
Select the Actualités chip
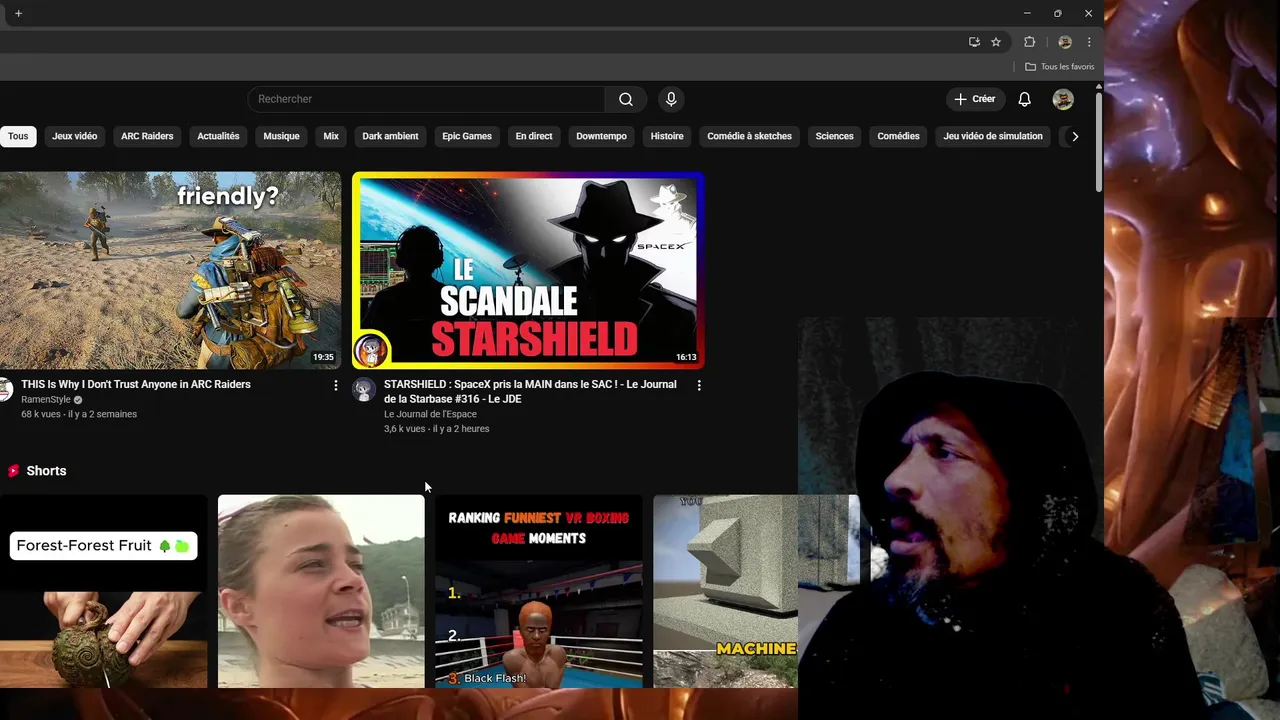pos(218,136)
